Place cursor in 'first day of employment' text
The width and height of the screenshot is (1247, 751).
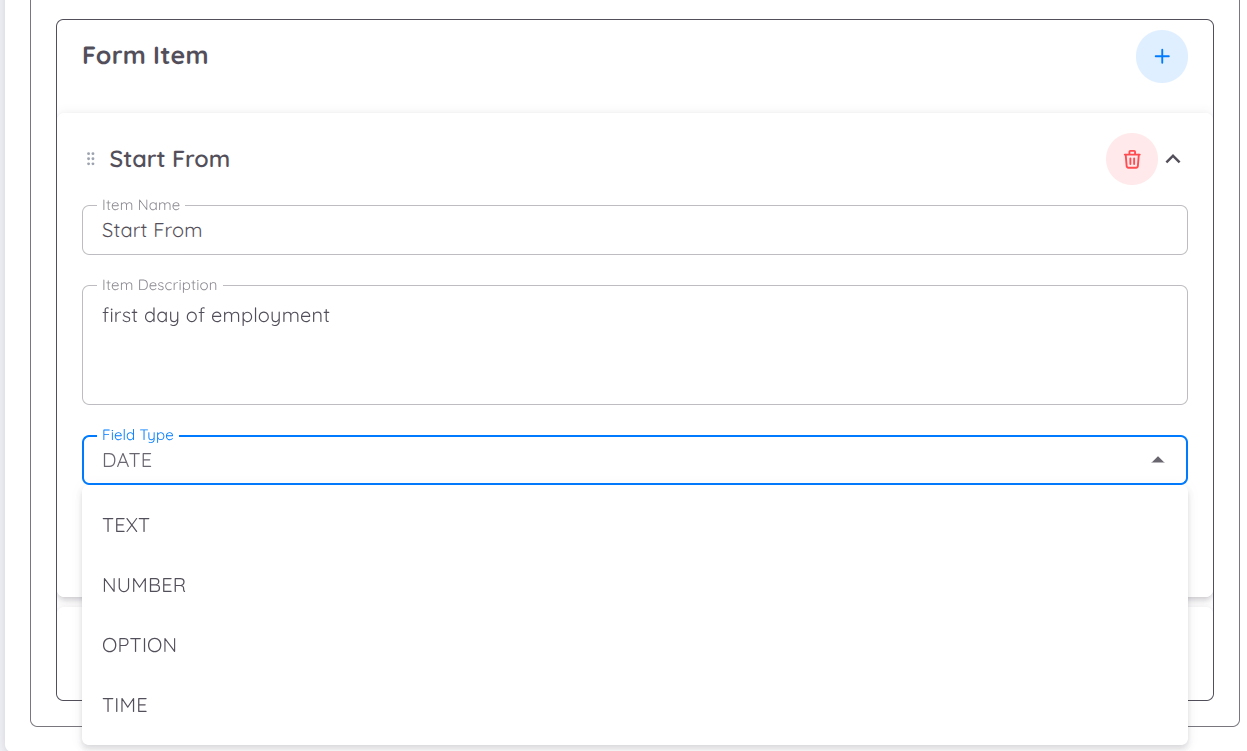tap(216, 316)
